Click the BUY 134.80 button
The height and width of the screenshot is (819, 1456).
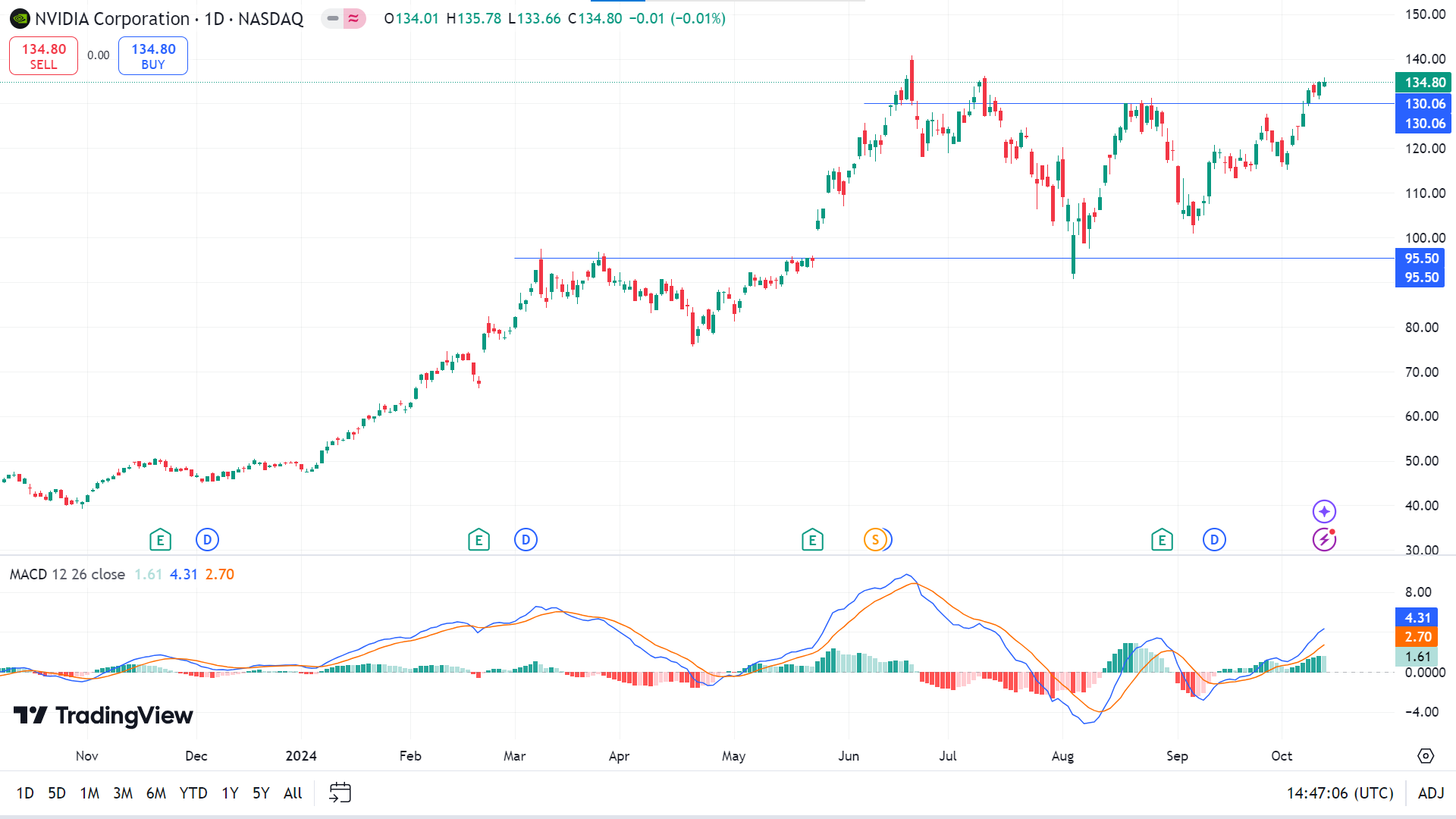[x=153, y=56]
